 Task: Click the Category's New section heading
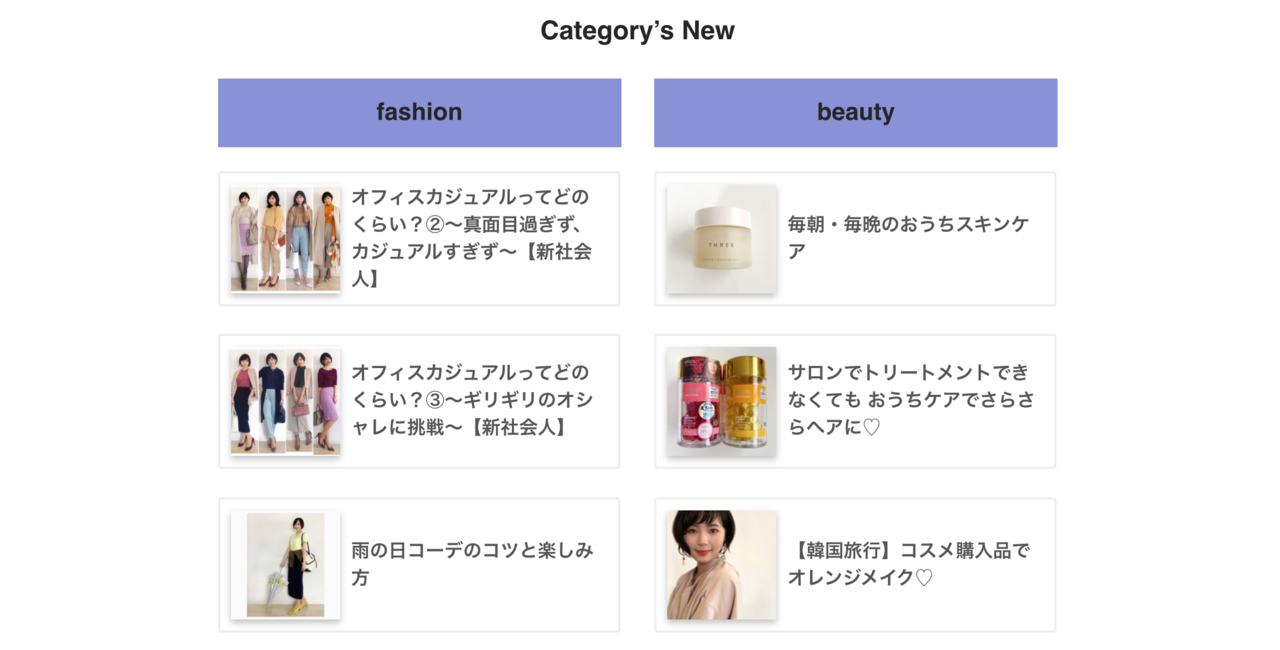pyautogui.click(x=638, y=31)
